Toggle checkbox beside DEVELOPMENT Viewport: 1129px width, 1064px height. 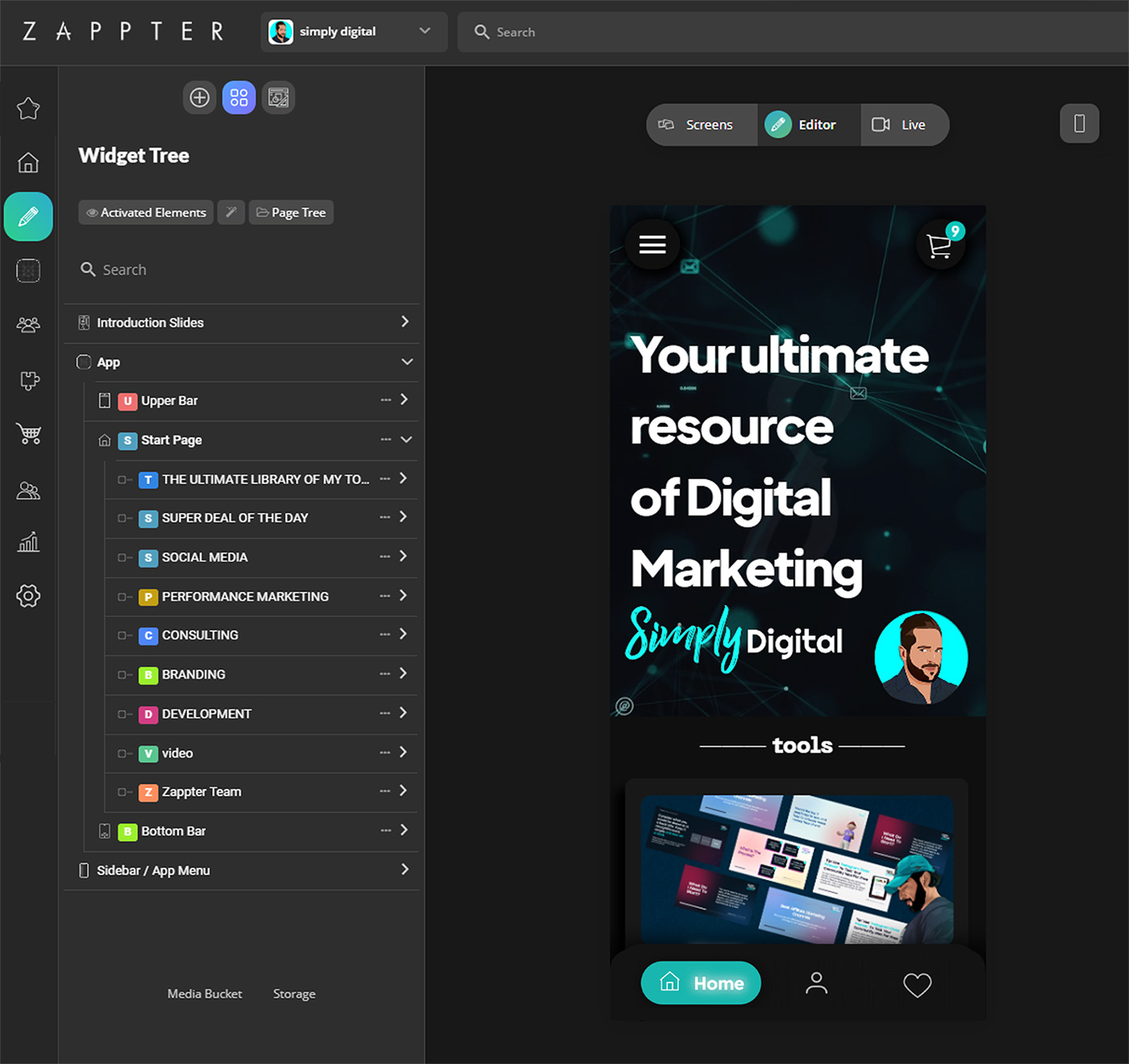click(123, 714)
